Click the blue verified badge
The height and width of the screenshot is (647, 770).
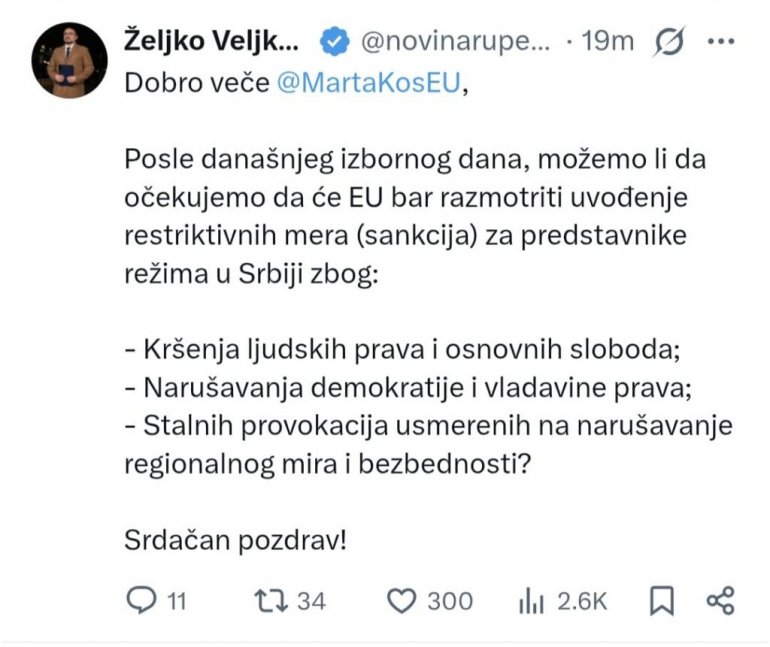(334, 42)
